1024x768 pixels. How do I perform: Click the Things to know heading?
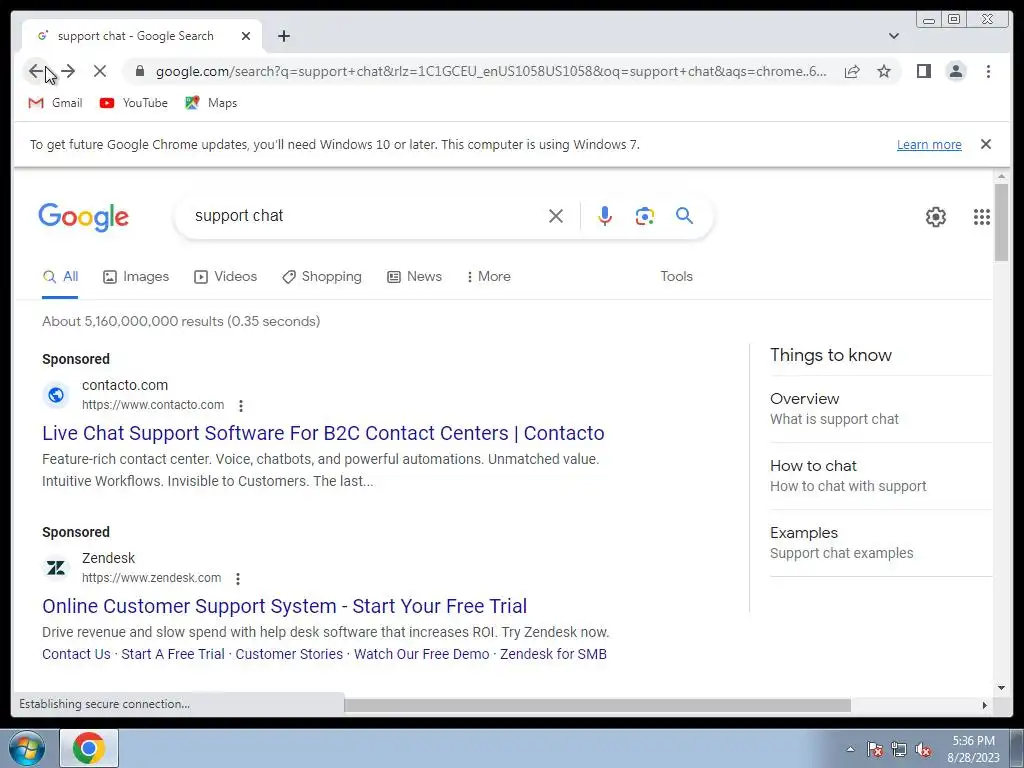tap(831, 355)
